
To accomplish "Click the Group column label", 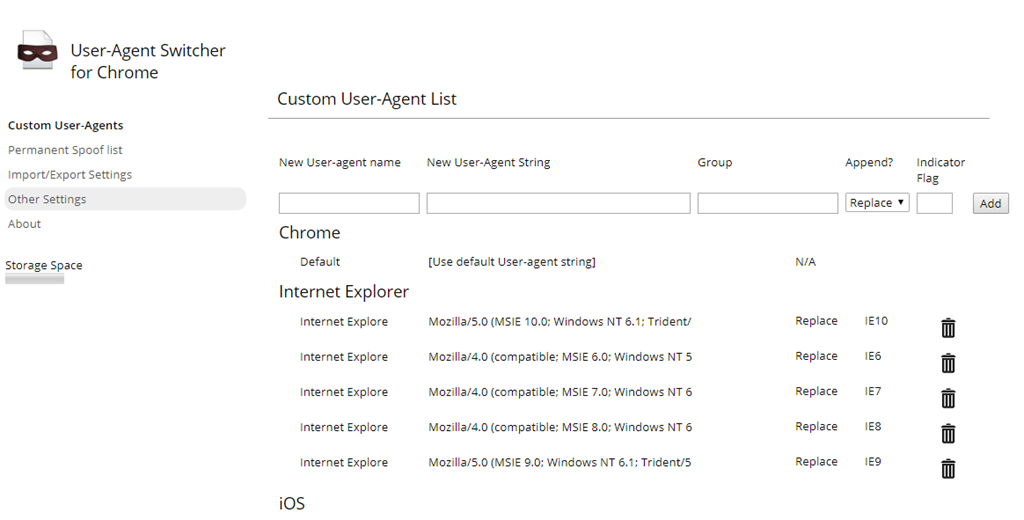I will [x=714, y=163].
